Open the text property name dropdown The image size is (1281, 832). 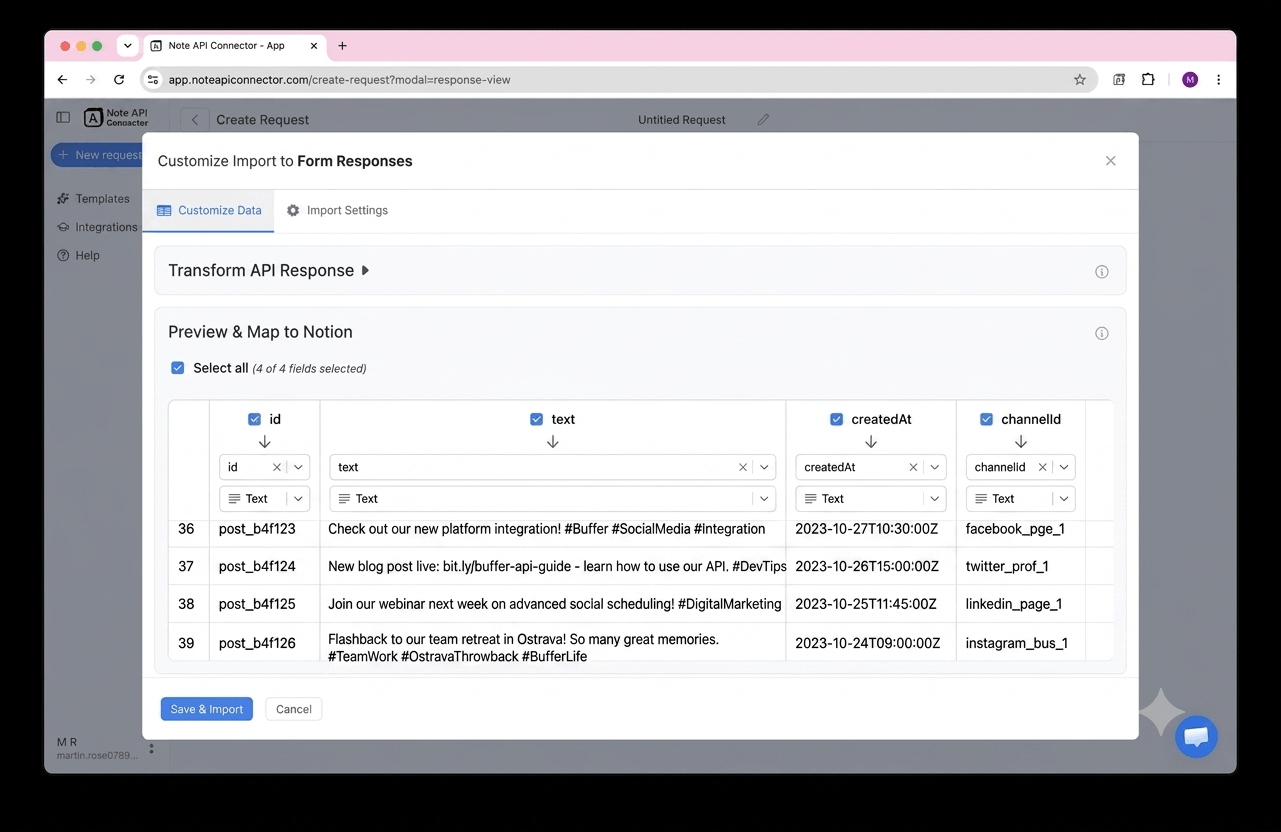(765, 467)
